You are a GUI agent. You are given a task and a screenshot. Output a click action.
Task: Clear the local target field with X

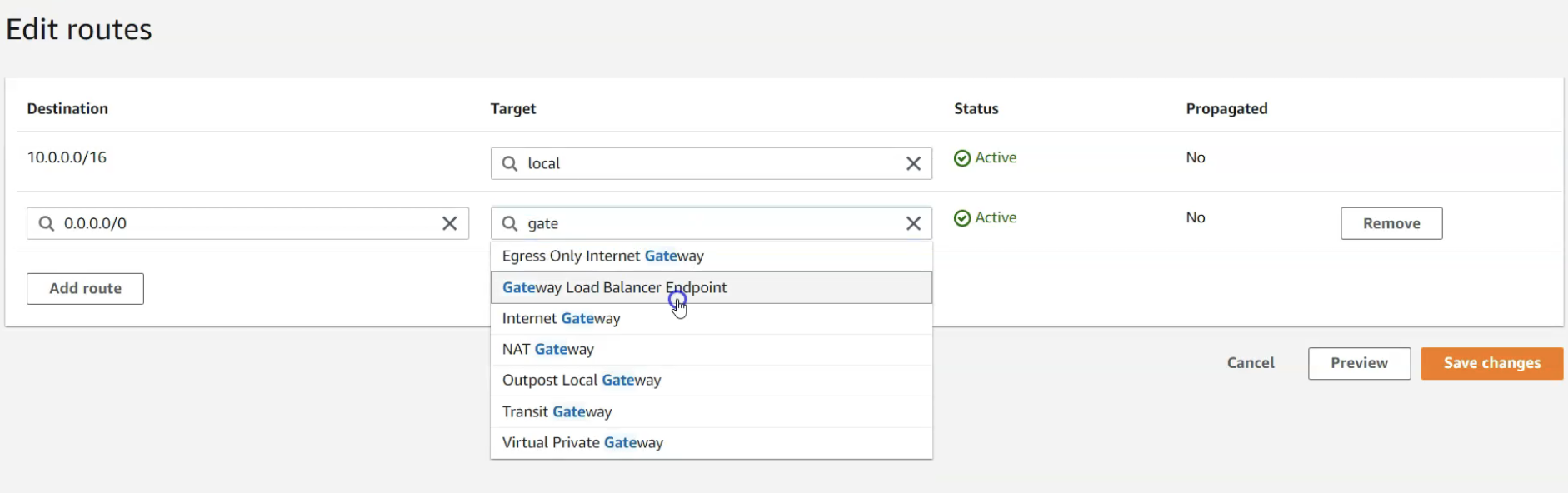tap(913, 164)
